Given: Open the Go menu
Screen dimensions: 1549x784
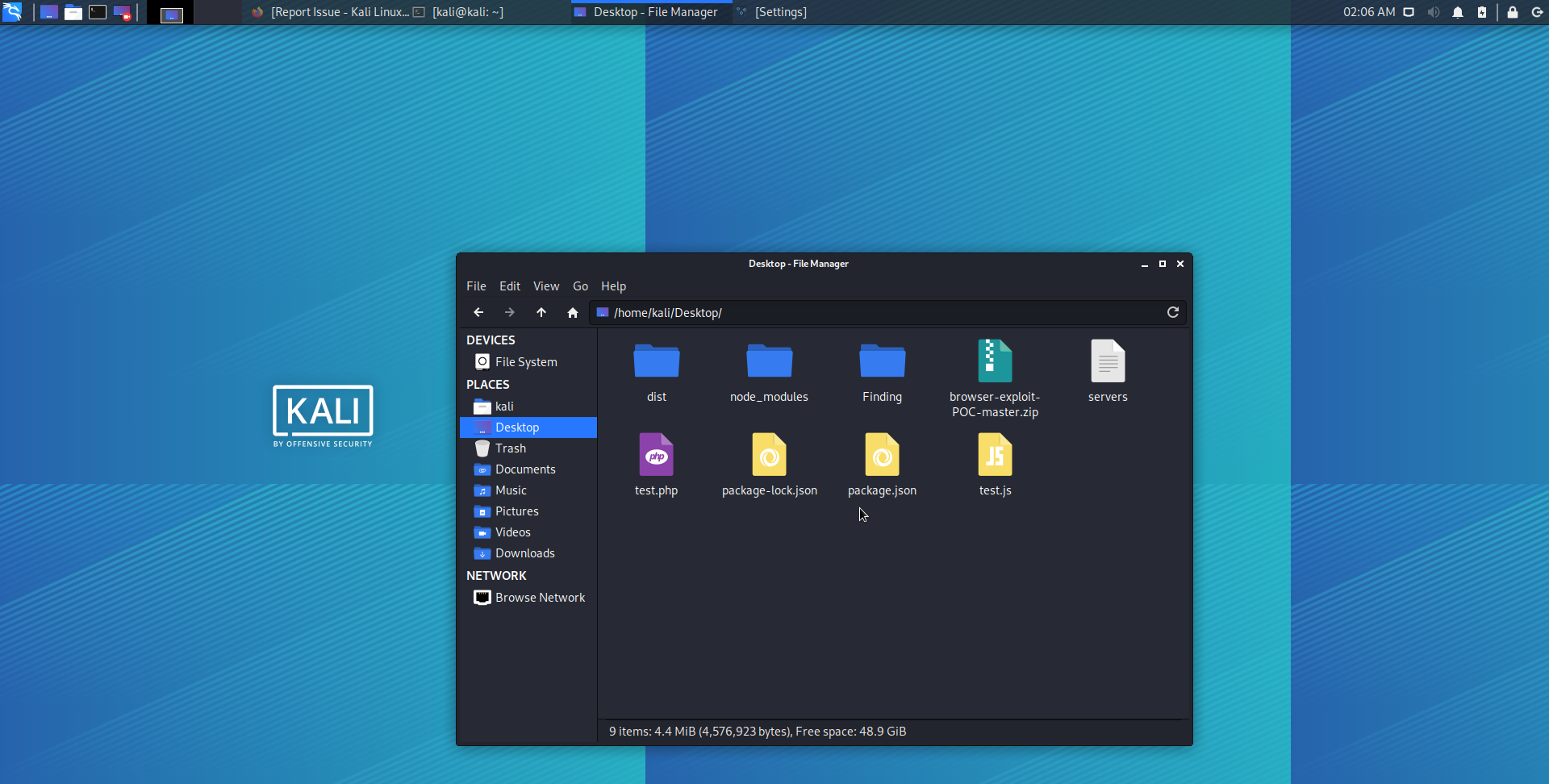Looking at the screenshot, I should (x=580, y=286).
